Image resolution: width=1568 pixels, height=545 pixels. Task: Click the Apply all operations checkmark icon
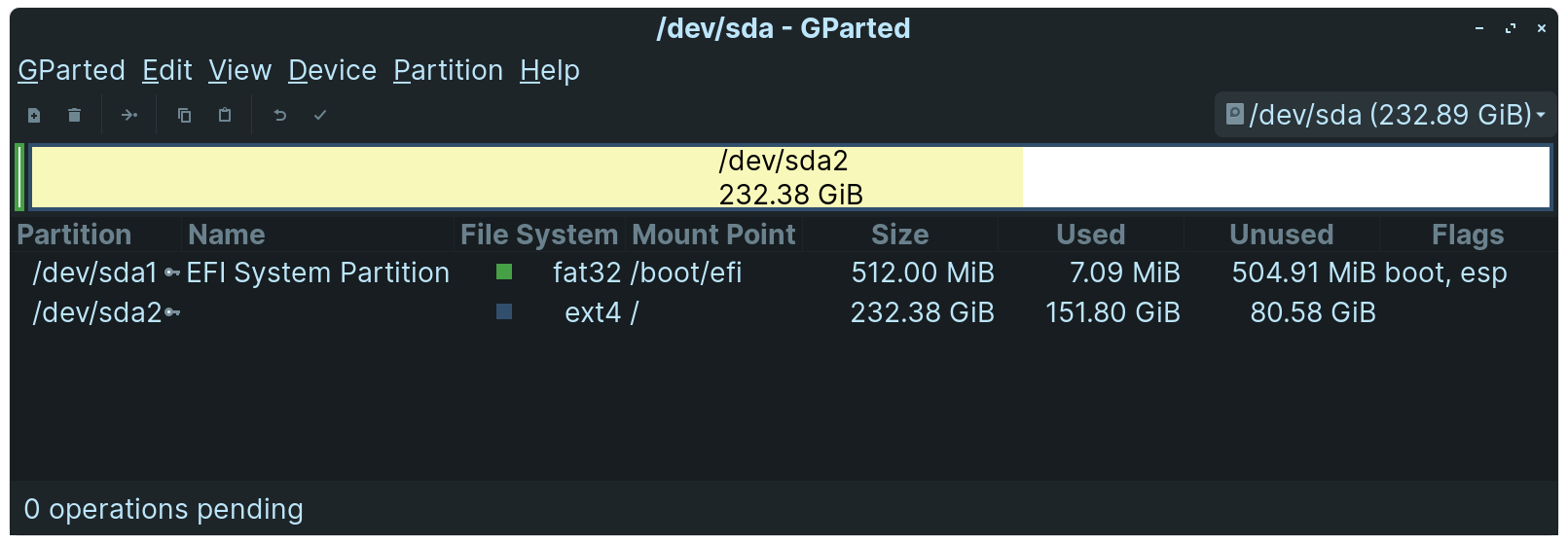tap(320, 116)
